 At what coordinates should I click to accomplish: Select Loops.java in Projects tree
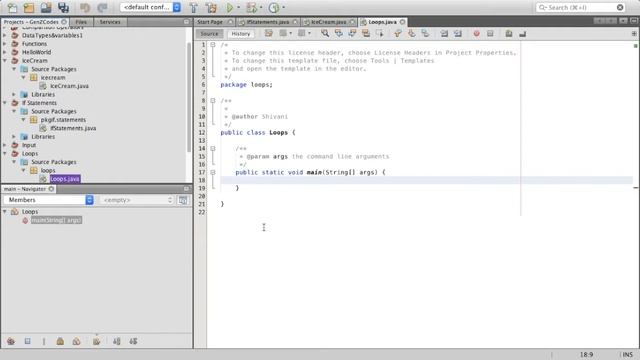tap(65, 179)
